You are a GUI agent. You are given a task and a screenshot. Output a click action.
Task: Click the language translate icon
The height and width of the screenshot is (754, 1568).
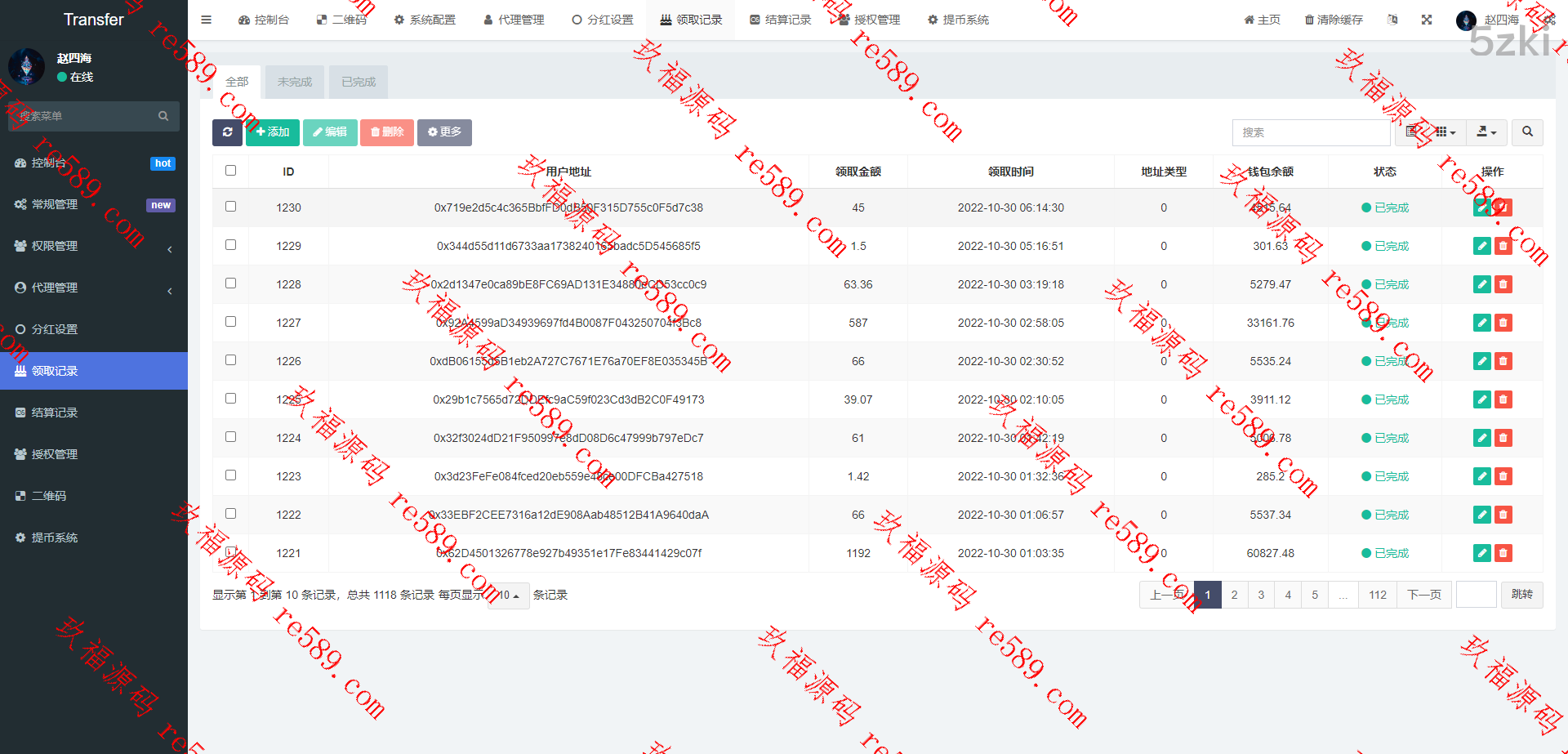coord(1392,20)
